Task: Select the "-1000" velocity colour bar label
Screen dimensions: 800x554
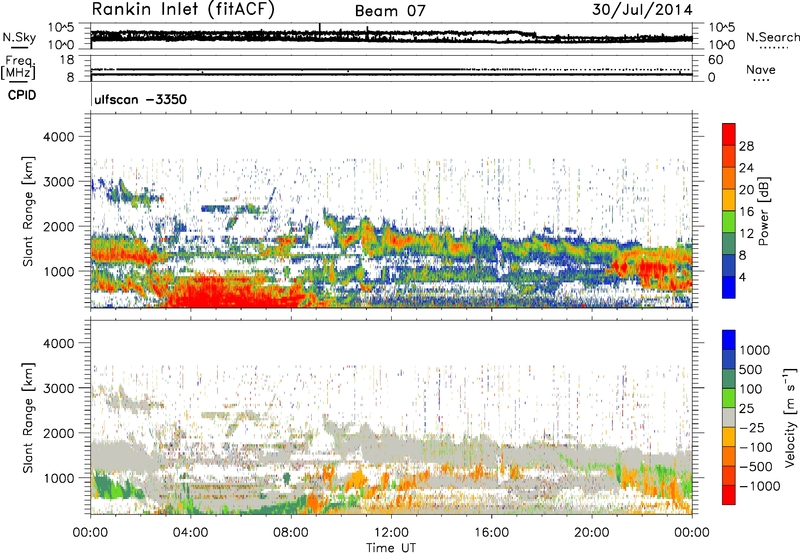Action: (x=759, y=486)
